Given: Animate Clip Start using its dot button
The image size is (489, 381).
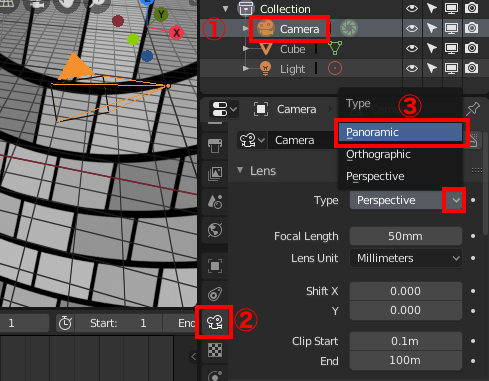Looking at the screenshot, I should pyautogui.click(x=473, y=341).
